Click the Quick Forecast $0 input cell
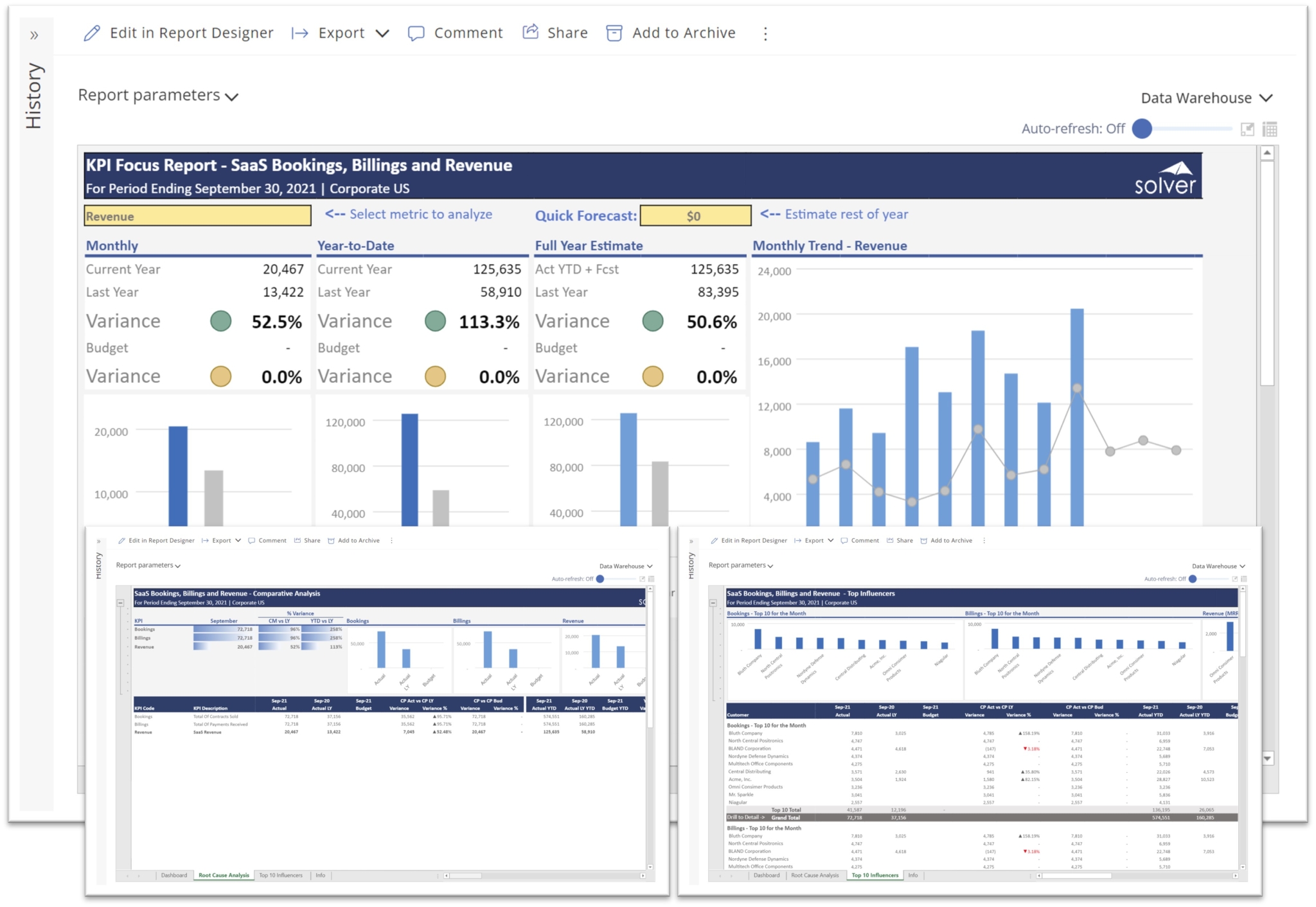This screenshot has height=907, width=1316. [x=695, y=216]
